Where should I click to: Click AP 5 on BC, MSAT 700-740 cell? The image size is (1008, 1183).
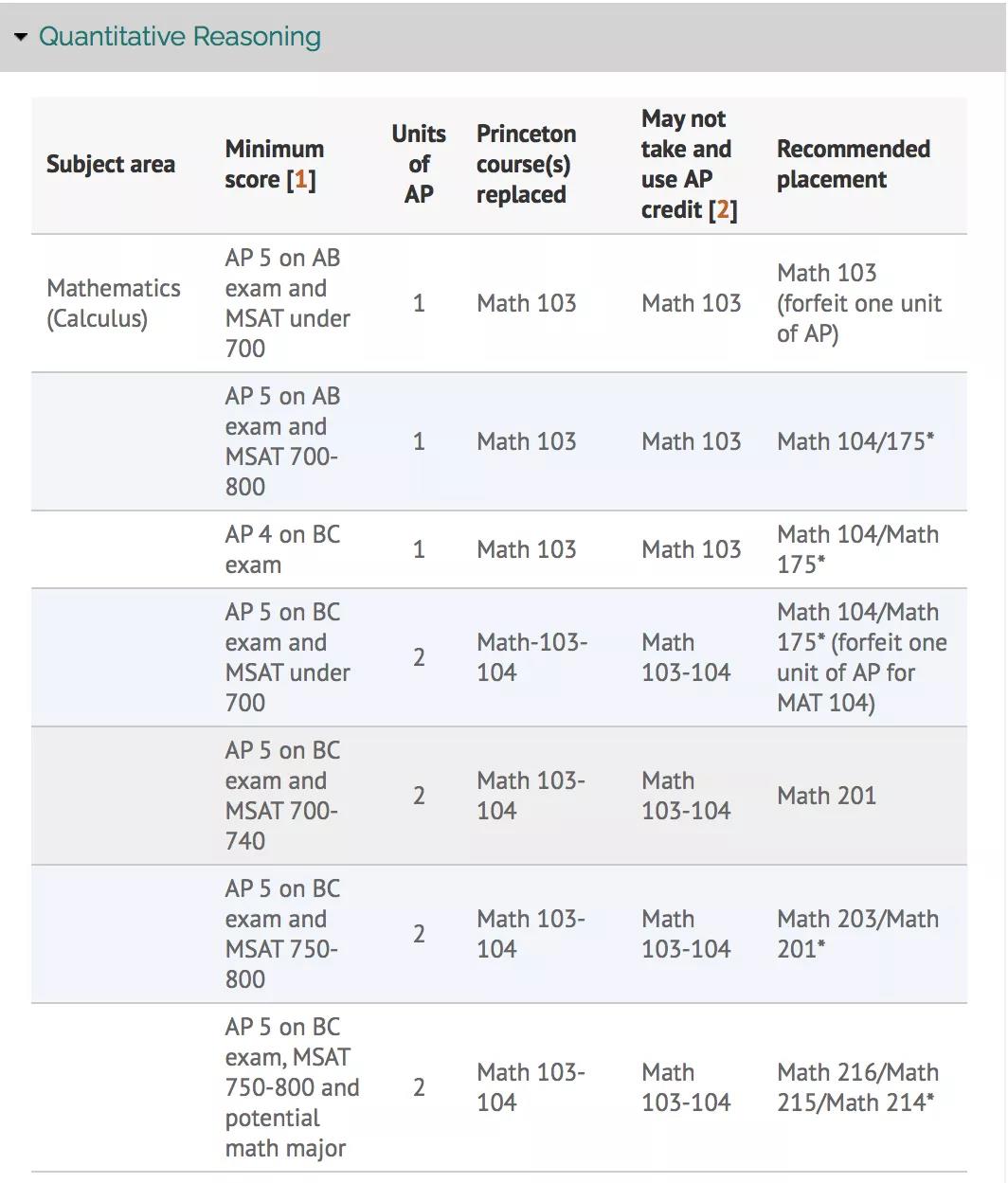pos(281,796)
